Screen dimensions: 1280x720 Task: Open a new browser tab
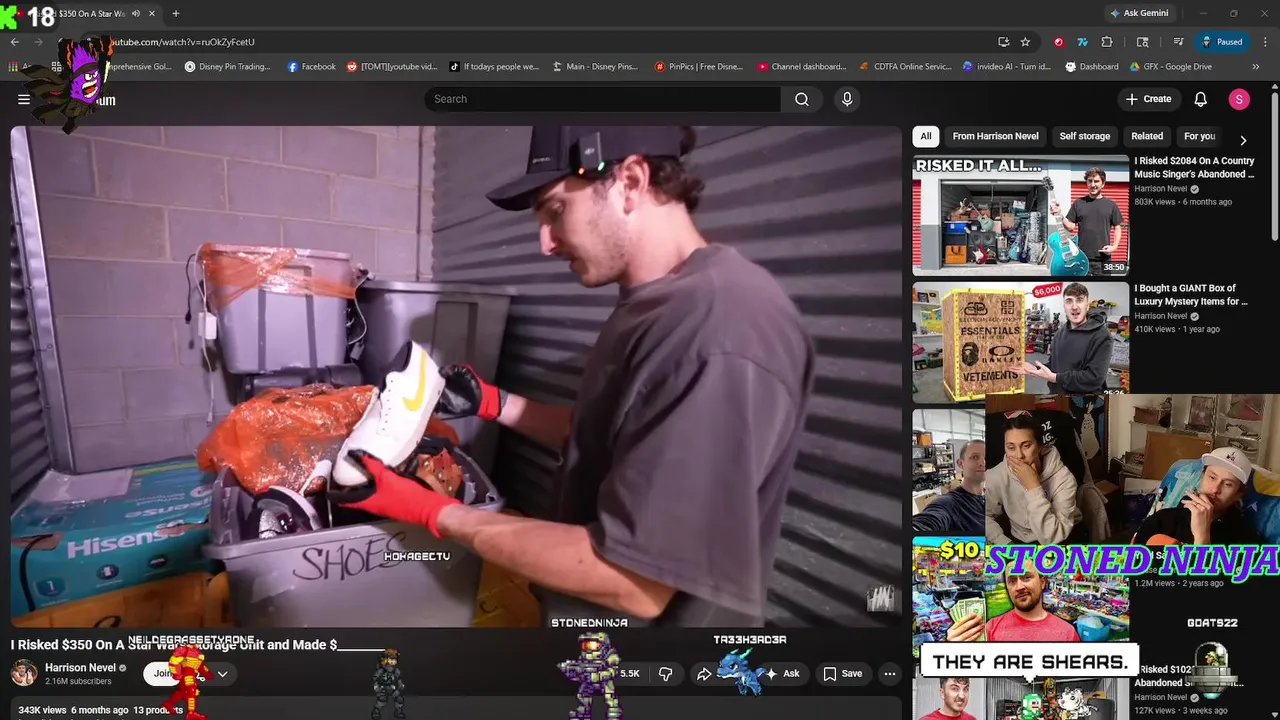coord(176,14)
